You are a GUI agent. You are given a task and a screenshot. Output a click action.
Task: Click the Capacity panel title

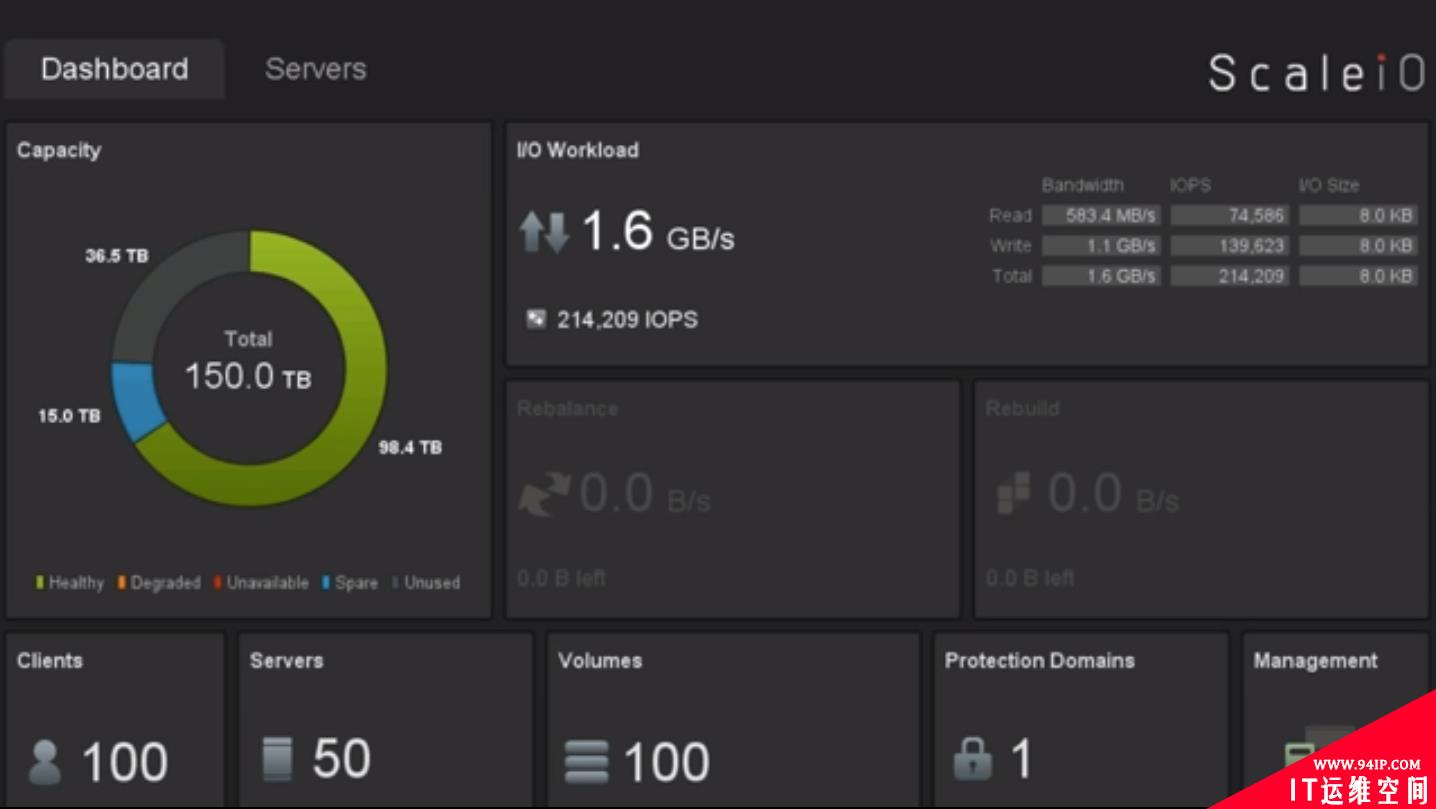(59, 150)
